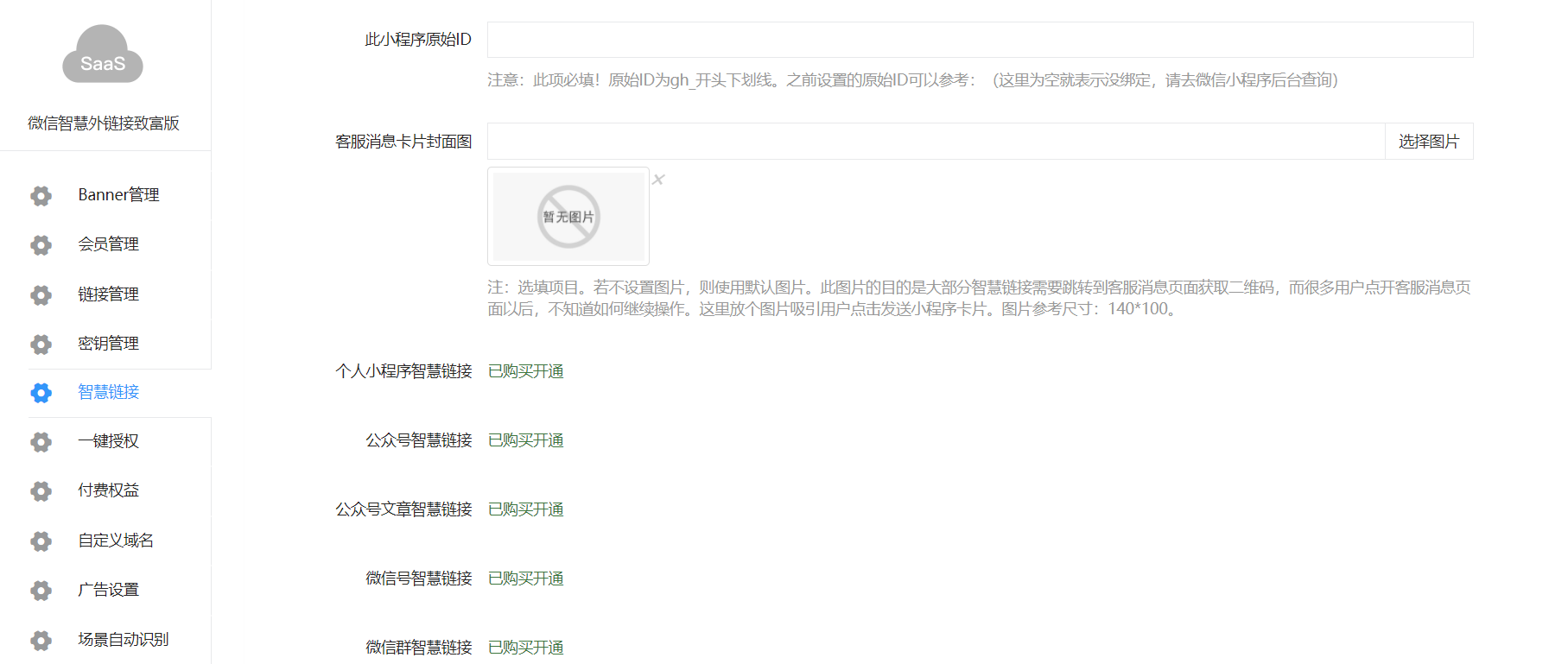Screen dimensions: 1568x664
Task: Click the gear icon beside 一键授权
Action: [x=41, y=442]
